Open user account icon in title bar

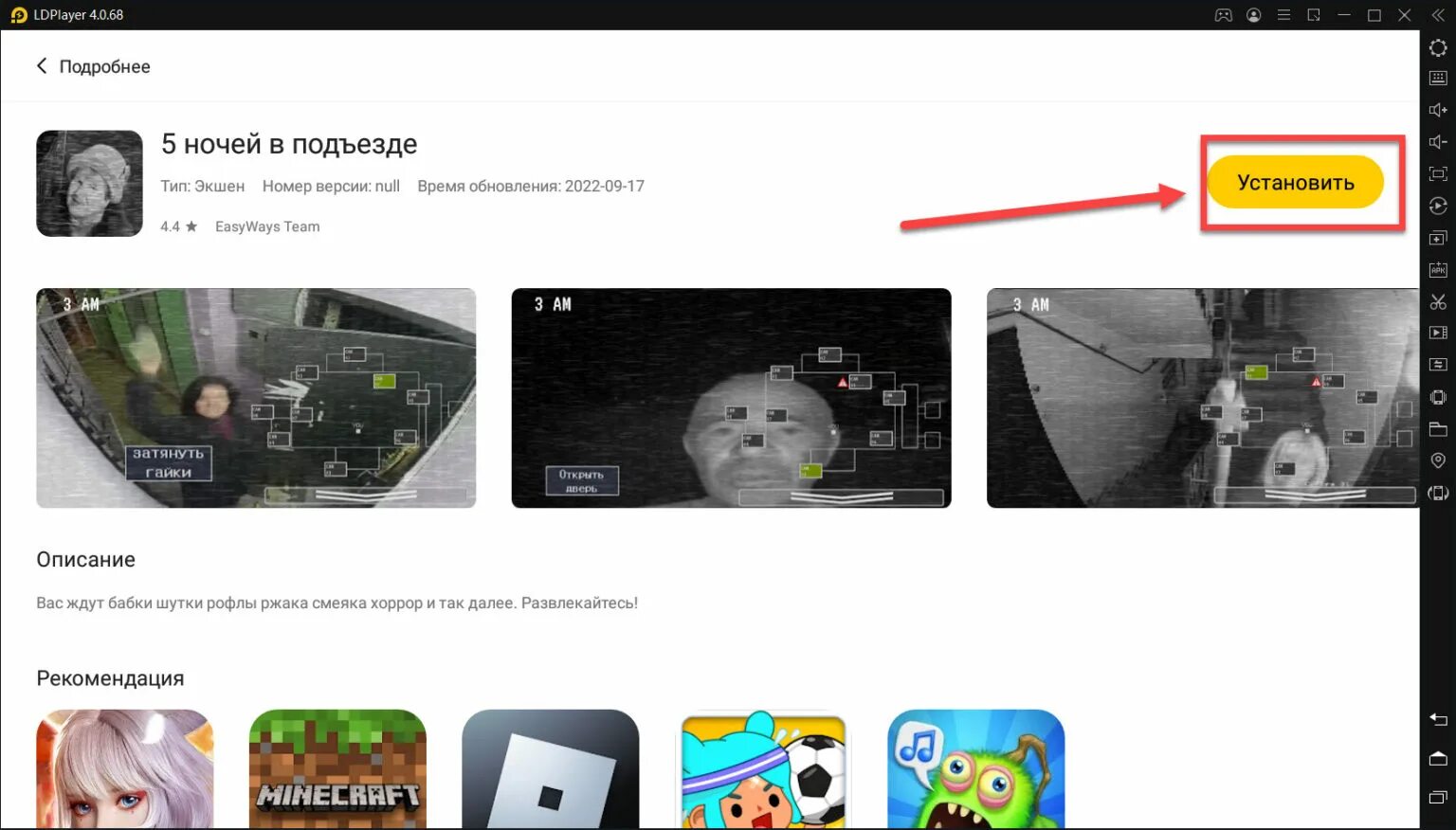tap(1254, 15)
